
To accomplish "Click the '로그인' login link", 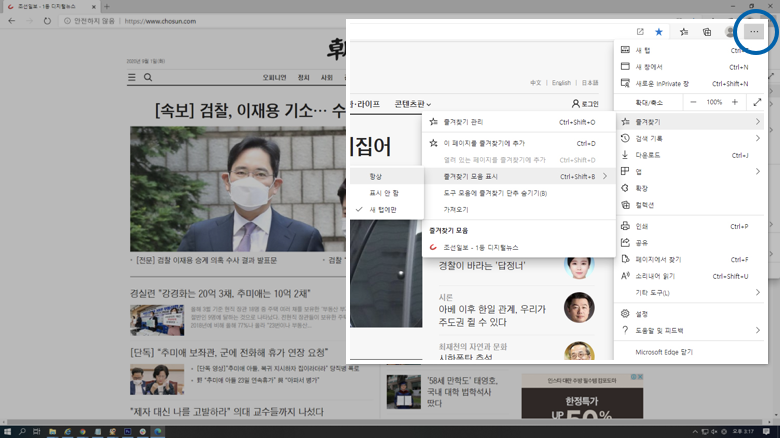I will (585, 104).
